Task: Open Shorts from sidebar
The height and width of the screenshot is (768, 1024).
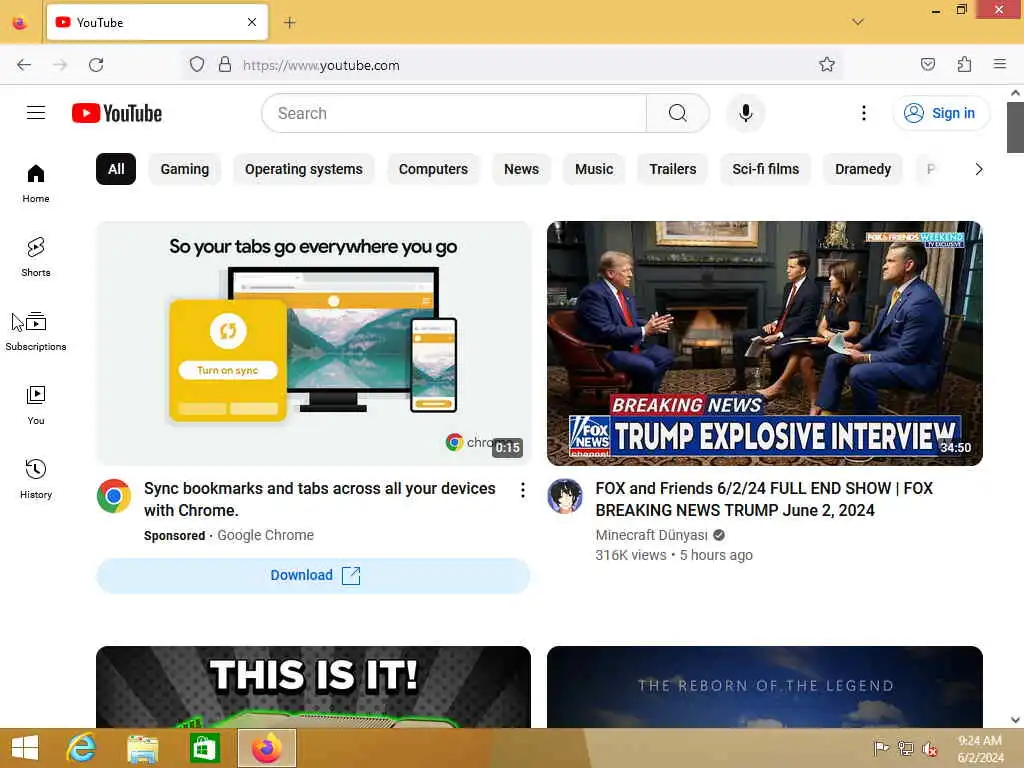Action: click(x=36, y=257)
